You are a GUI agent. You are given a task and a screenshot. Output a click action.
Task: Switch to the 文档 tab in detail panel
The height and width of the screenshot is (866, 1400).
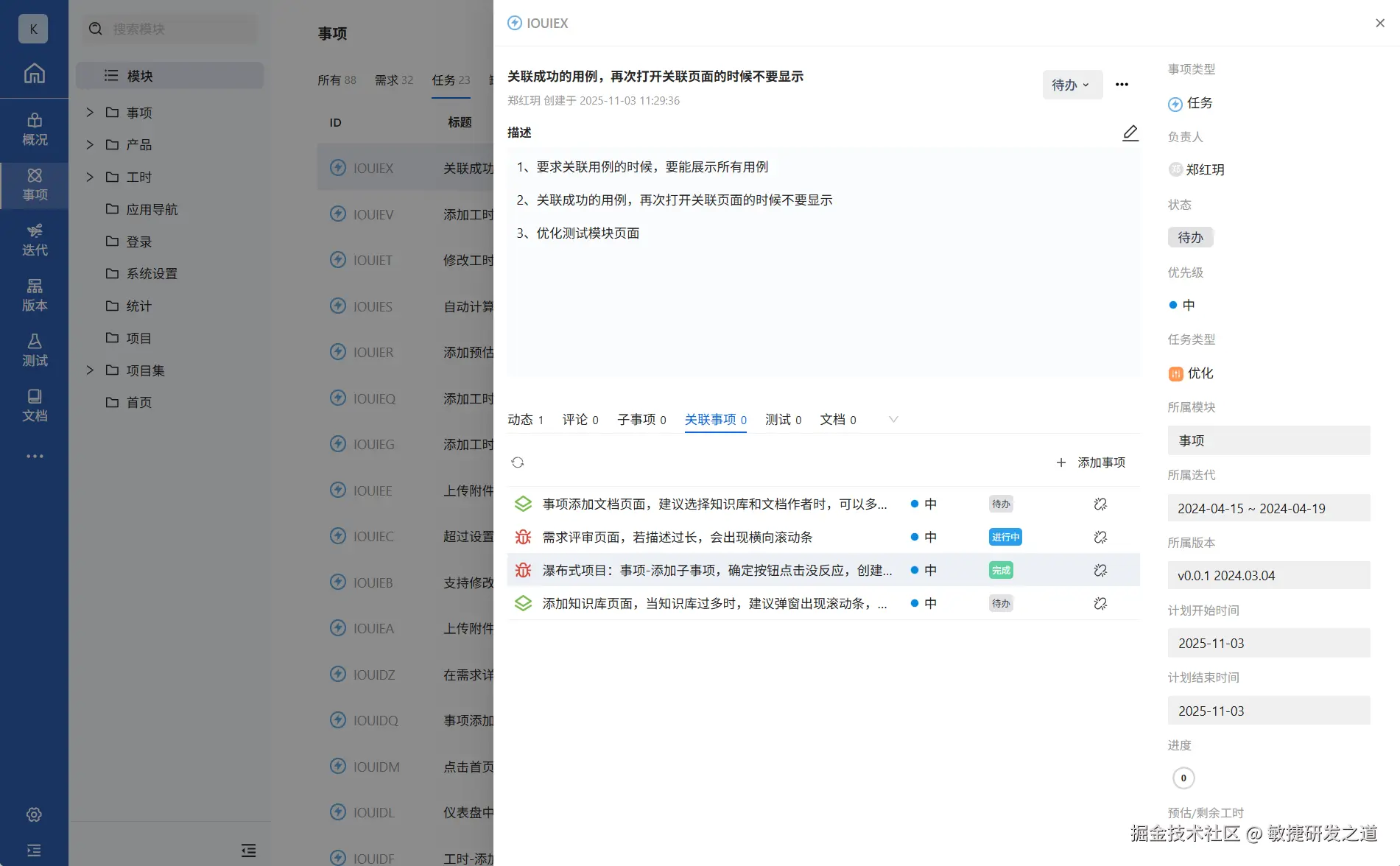coord(838,420)
